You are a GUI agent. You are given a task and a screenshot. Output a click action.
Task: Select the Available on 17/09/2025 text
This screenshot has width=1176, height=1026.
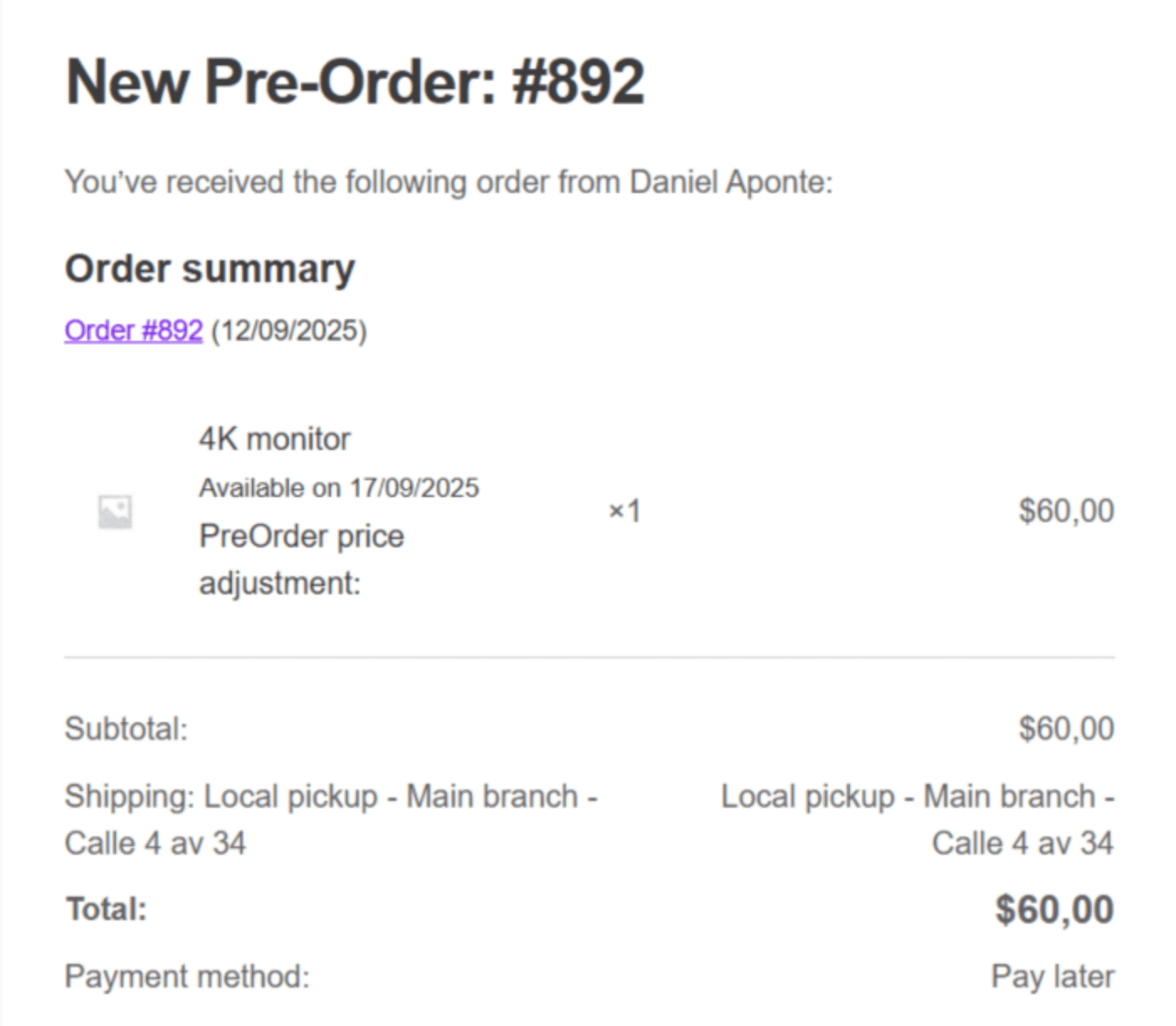tap(339, 488)
